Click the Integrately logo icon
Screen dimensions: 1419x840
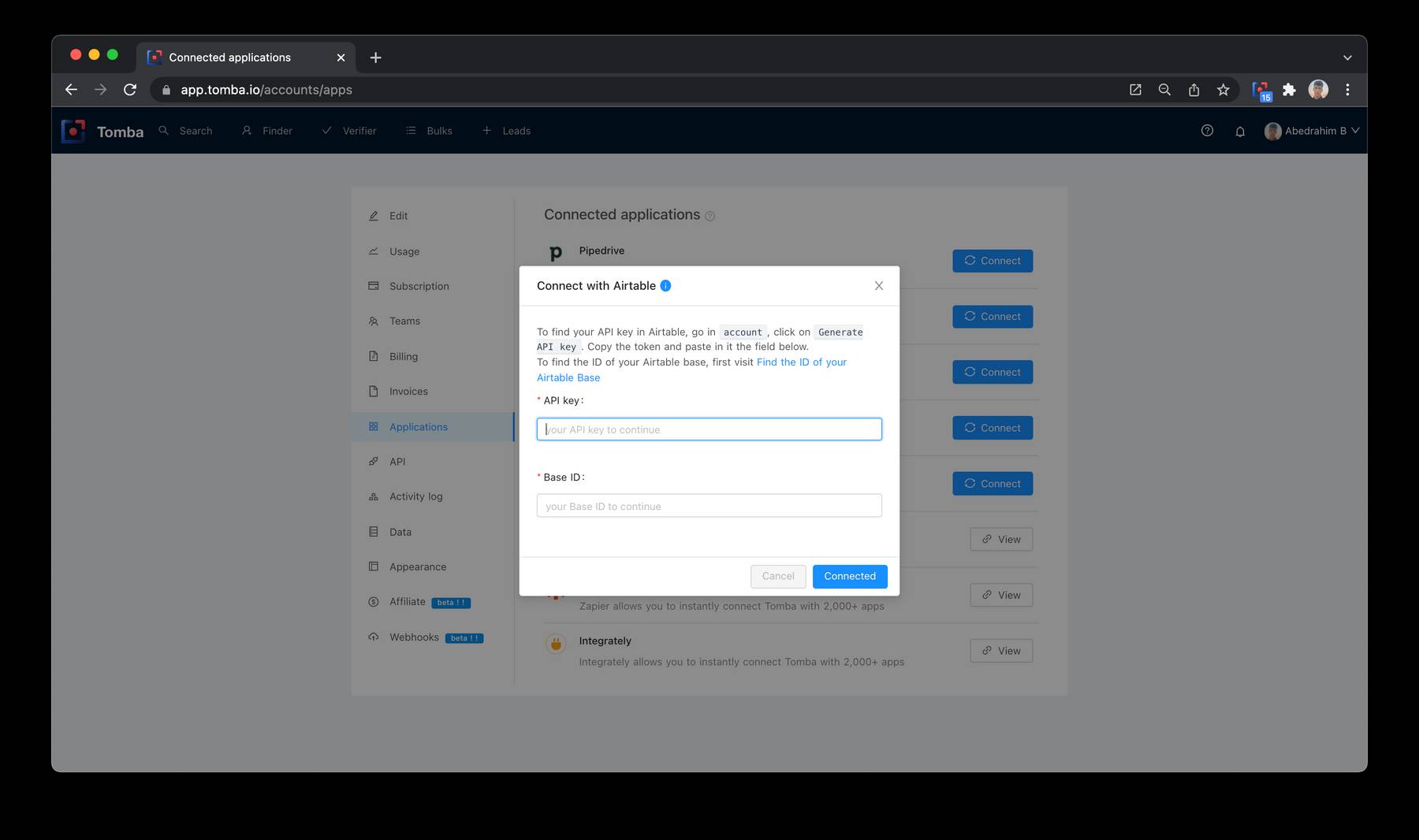click(556, 644)
